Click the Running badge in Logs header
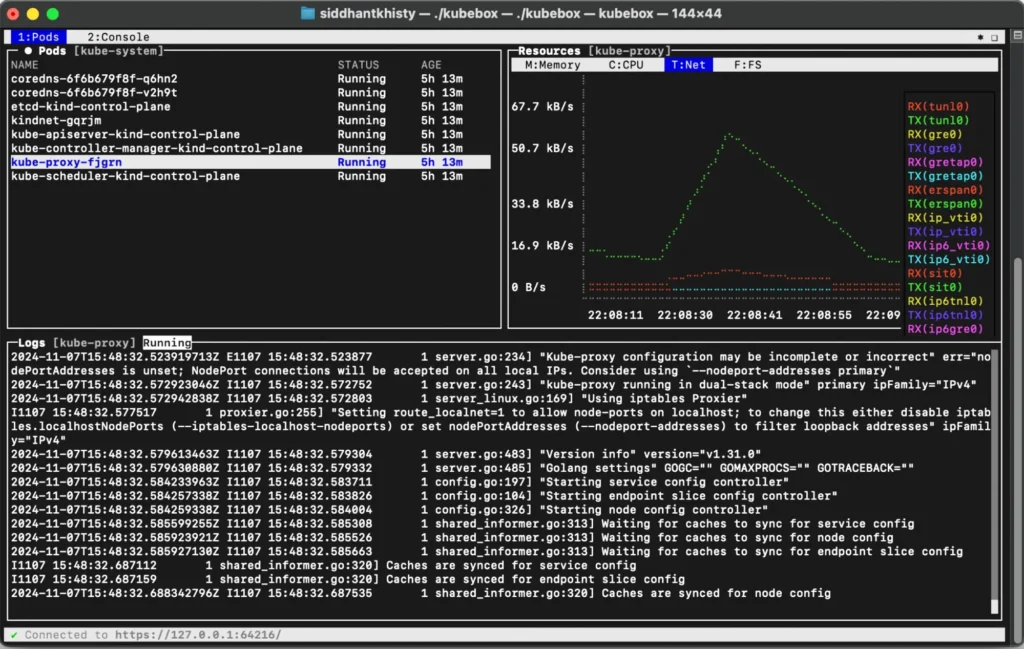Image resolution: width=1024 pixels, height=649 pixels. [167, 343]
